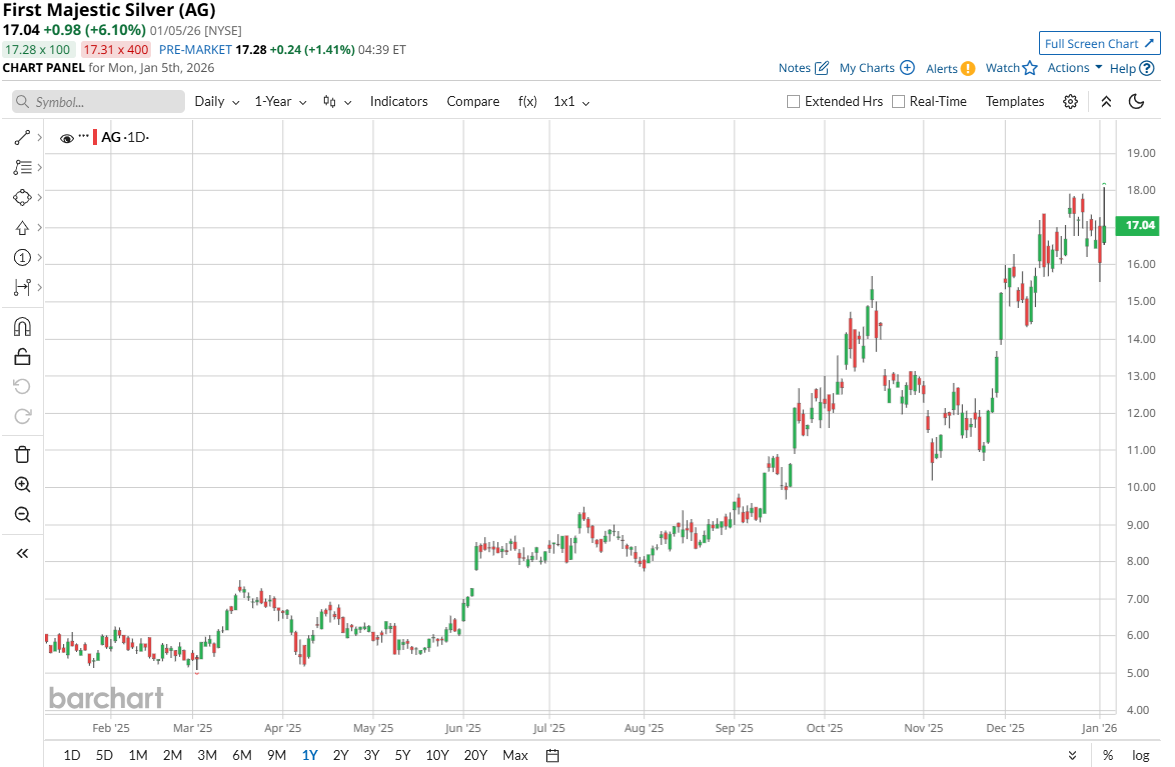1175x767 pixels.
Task: Zoom out with the magnifier minus icon
Action: coord(22,515)
